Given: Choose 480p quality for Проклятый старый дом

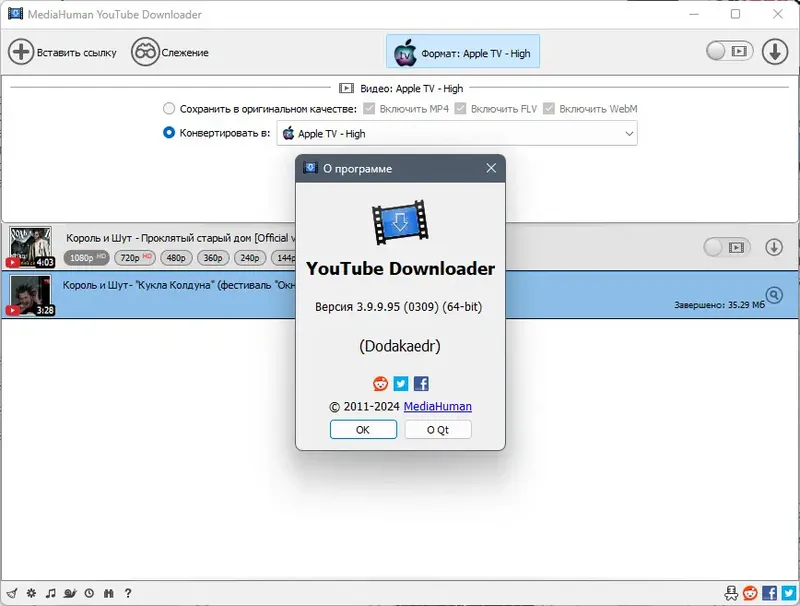Looking at the screenshot, I should click(176, 258).
